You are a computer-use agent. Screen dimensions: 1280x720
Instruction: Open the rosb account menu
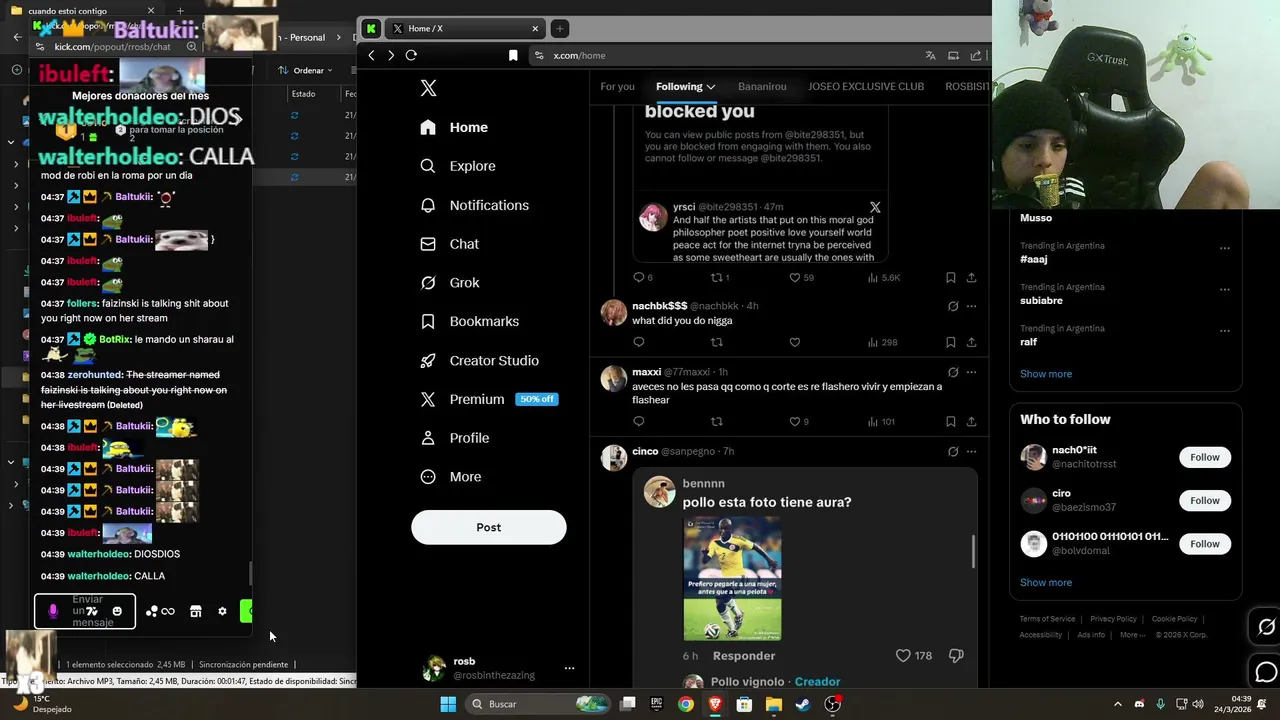pyautogui.click(x=569, y=668)
